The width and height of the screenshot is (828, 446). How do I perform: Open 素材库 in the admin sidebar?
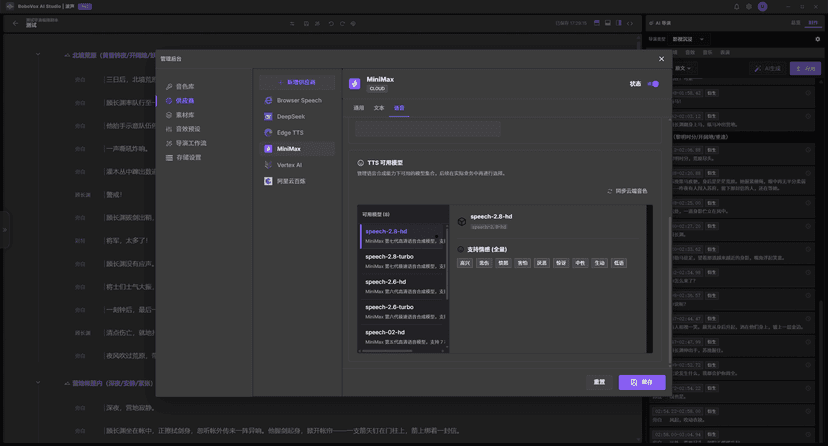click(x=184, y=115)
